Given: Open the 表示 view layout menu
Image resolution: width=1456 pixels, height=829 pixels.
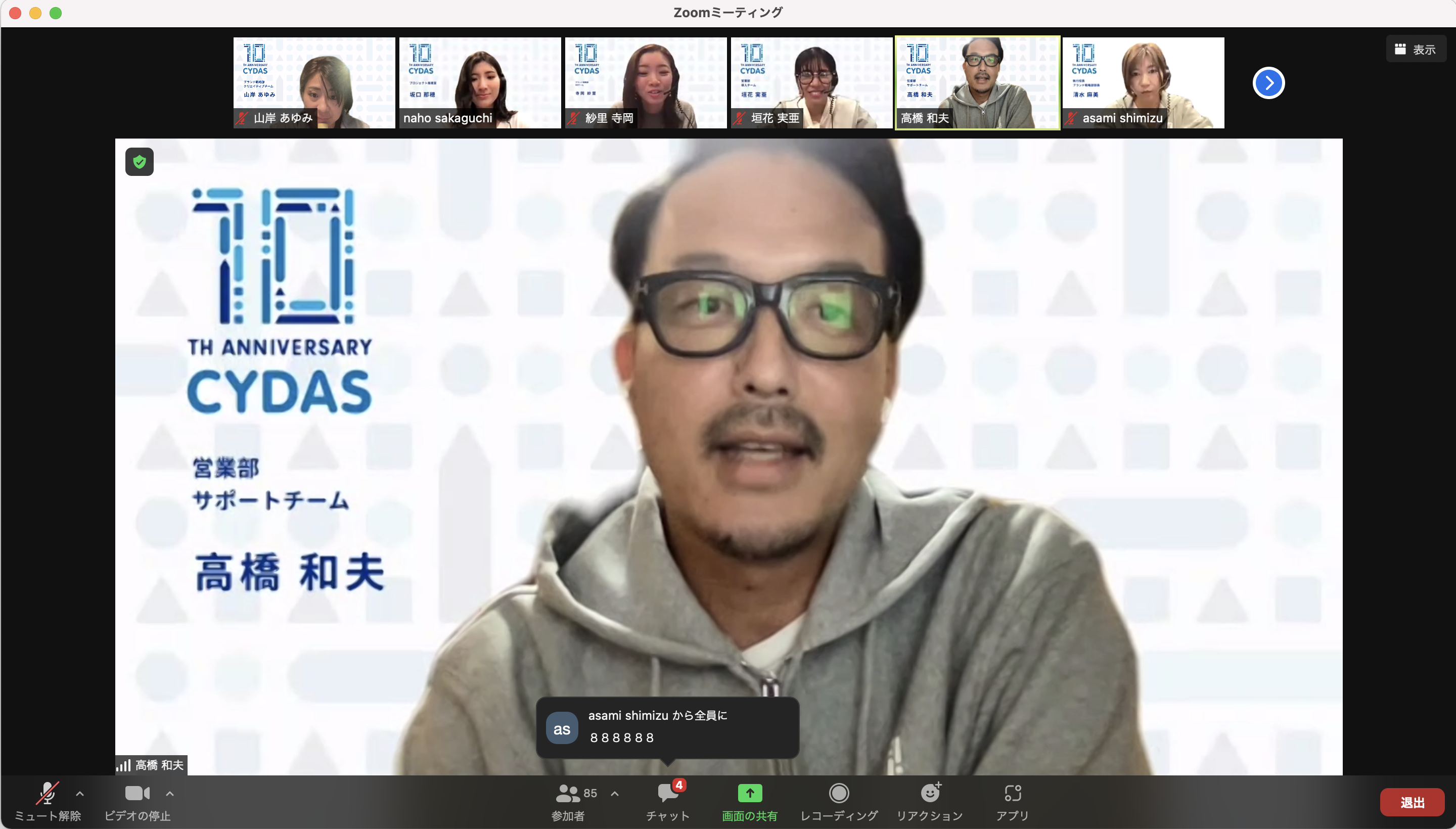Looking at the screenshot, I should pyautogui.click(x=1416, y=50).
